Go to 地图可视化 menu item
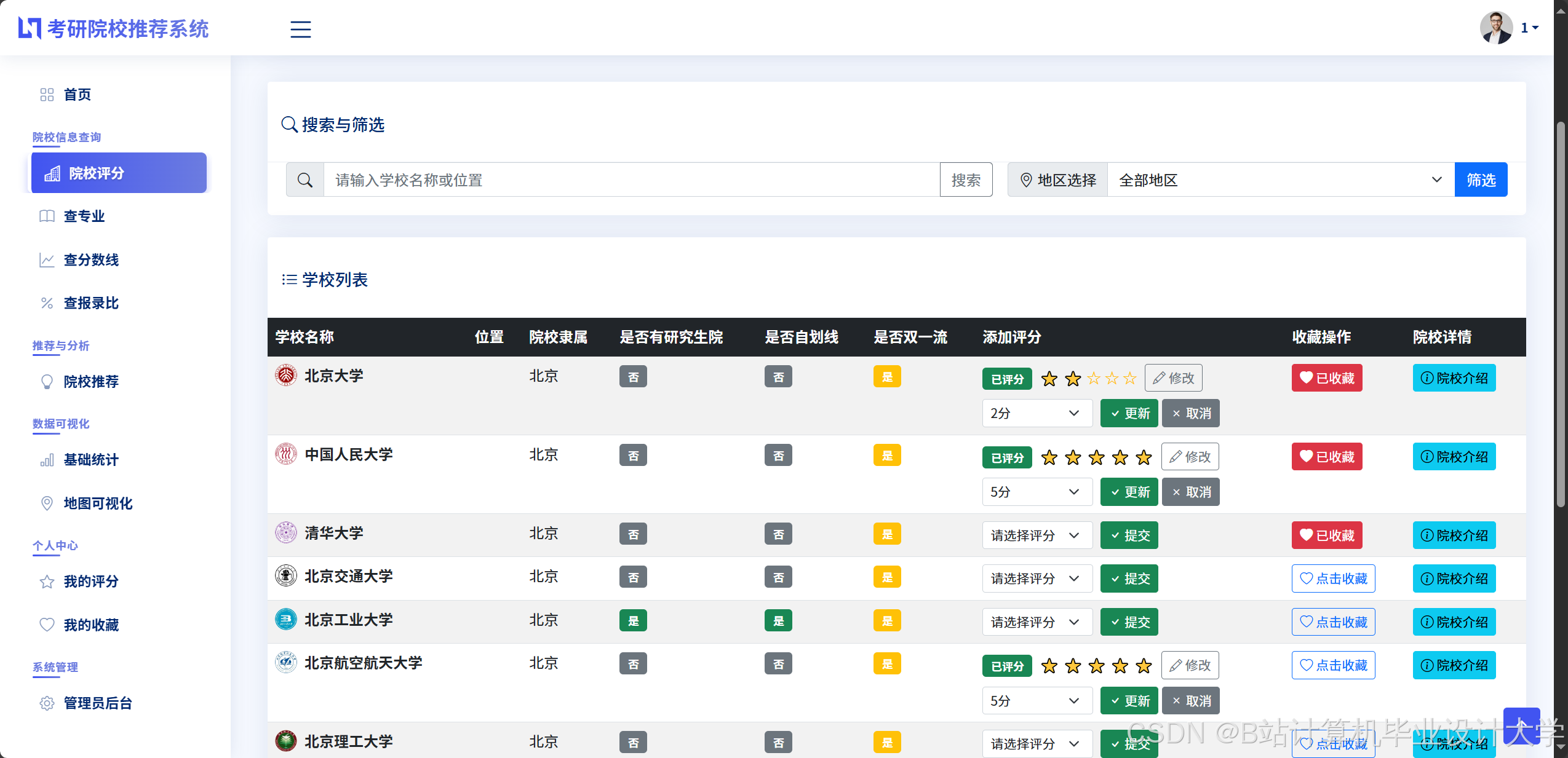The height and width of the screenshot is (758, 1568). (x=98, y=503)
